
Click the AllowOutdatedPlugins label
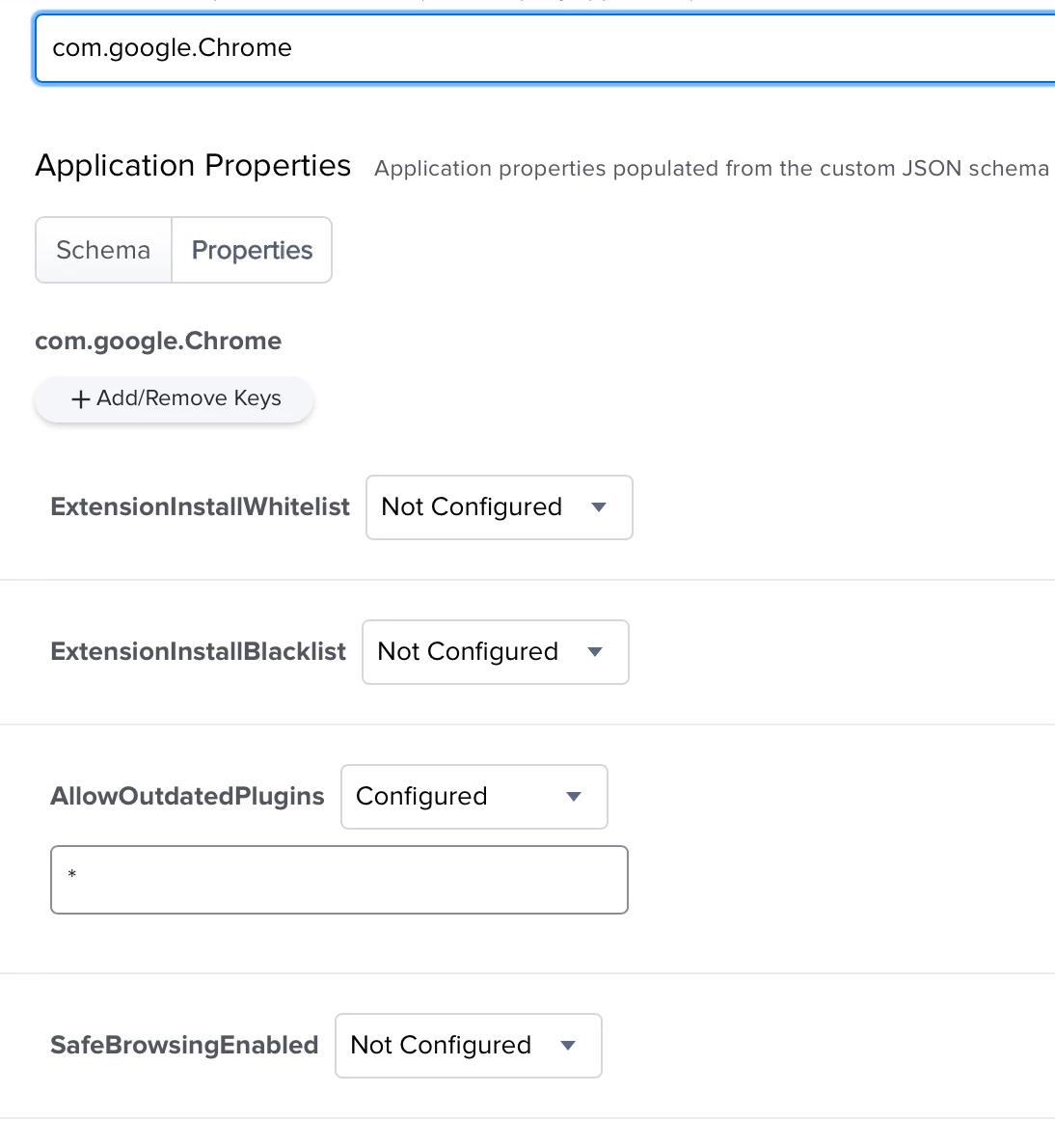pos(187,796)
